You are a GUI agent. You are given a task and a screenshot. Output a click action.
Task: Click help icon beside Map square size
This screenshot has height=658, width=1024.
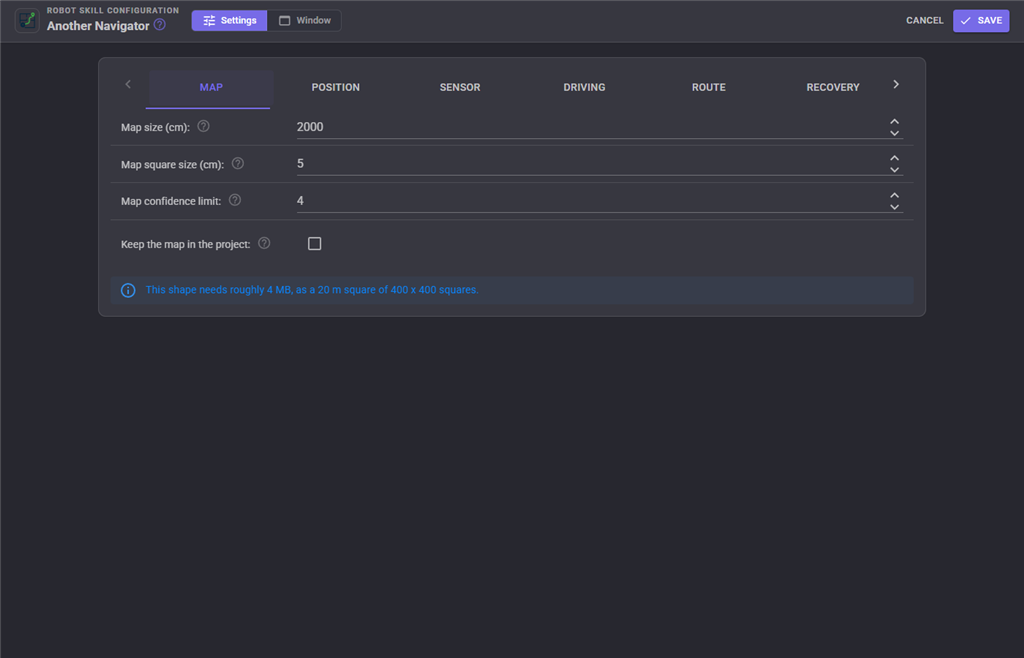click(238, 163)
